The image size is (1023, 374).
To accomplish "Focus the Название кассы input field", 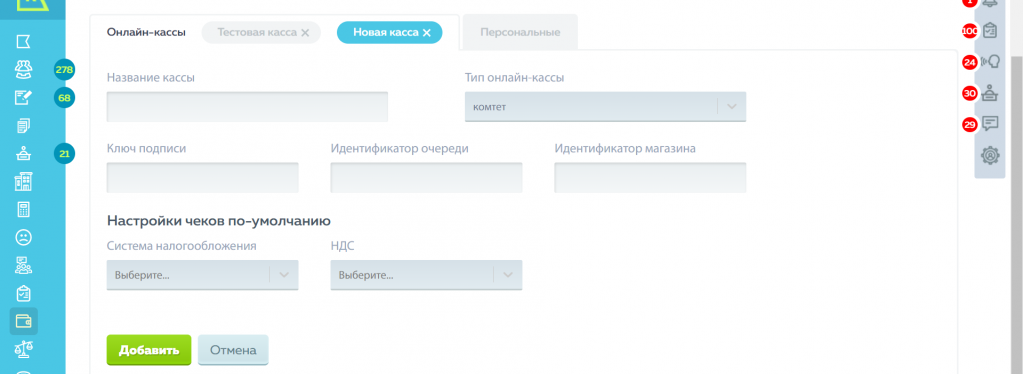I will 247,106.
